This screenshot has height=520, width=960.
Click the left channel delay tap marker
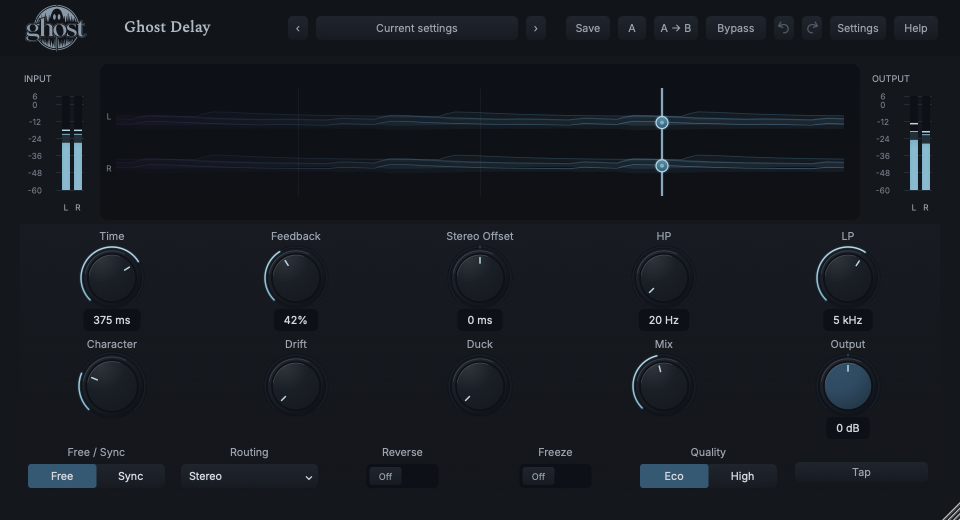click(x=662, y=122)
